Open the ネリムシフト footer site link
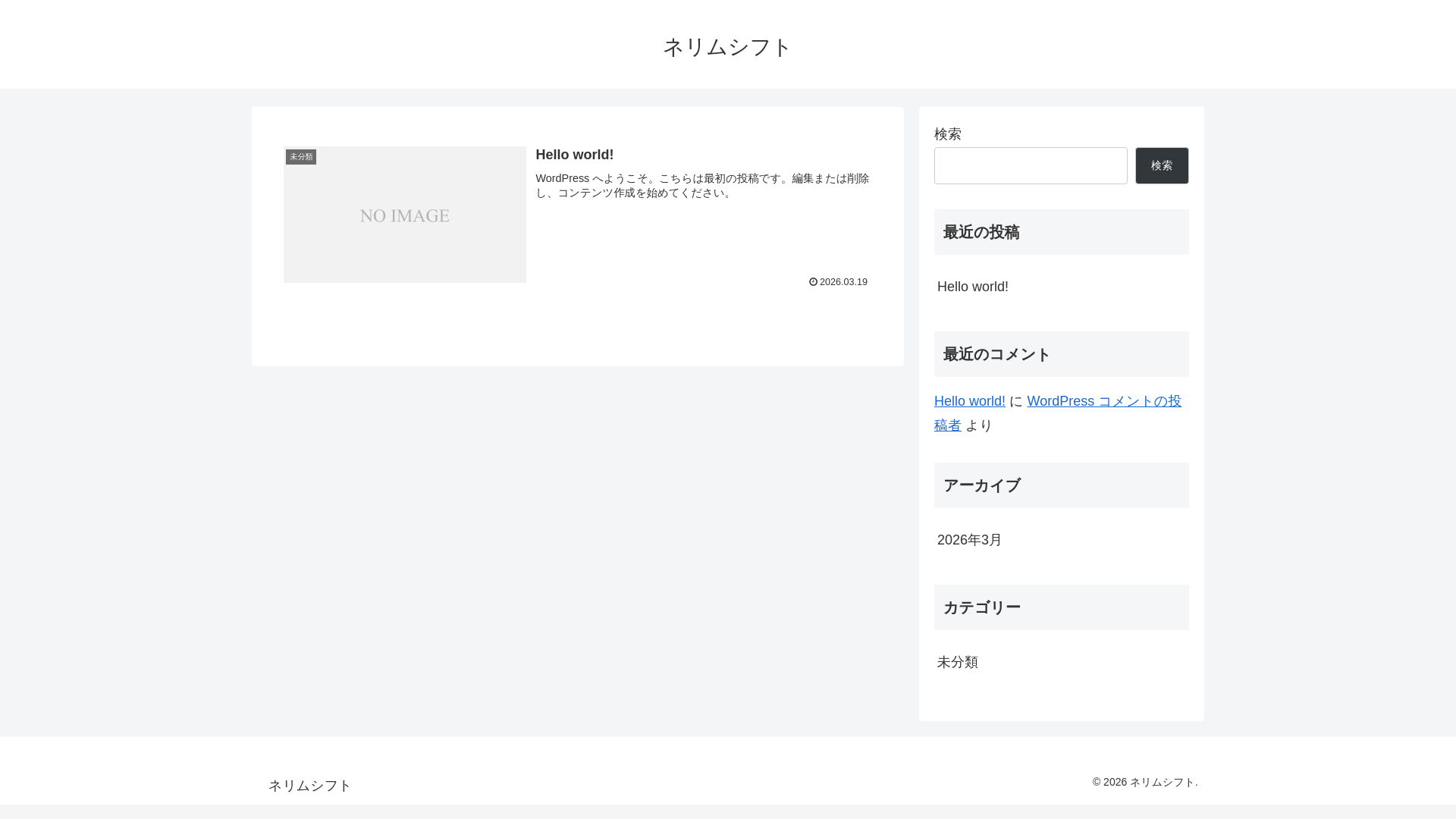The height and width of the screenshot is (819, 1456). 309,786
